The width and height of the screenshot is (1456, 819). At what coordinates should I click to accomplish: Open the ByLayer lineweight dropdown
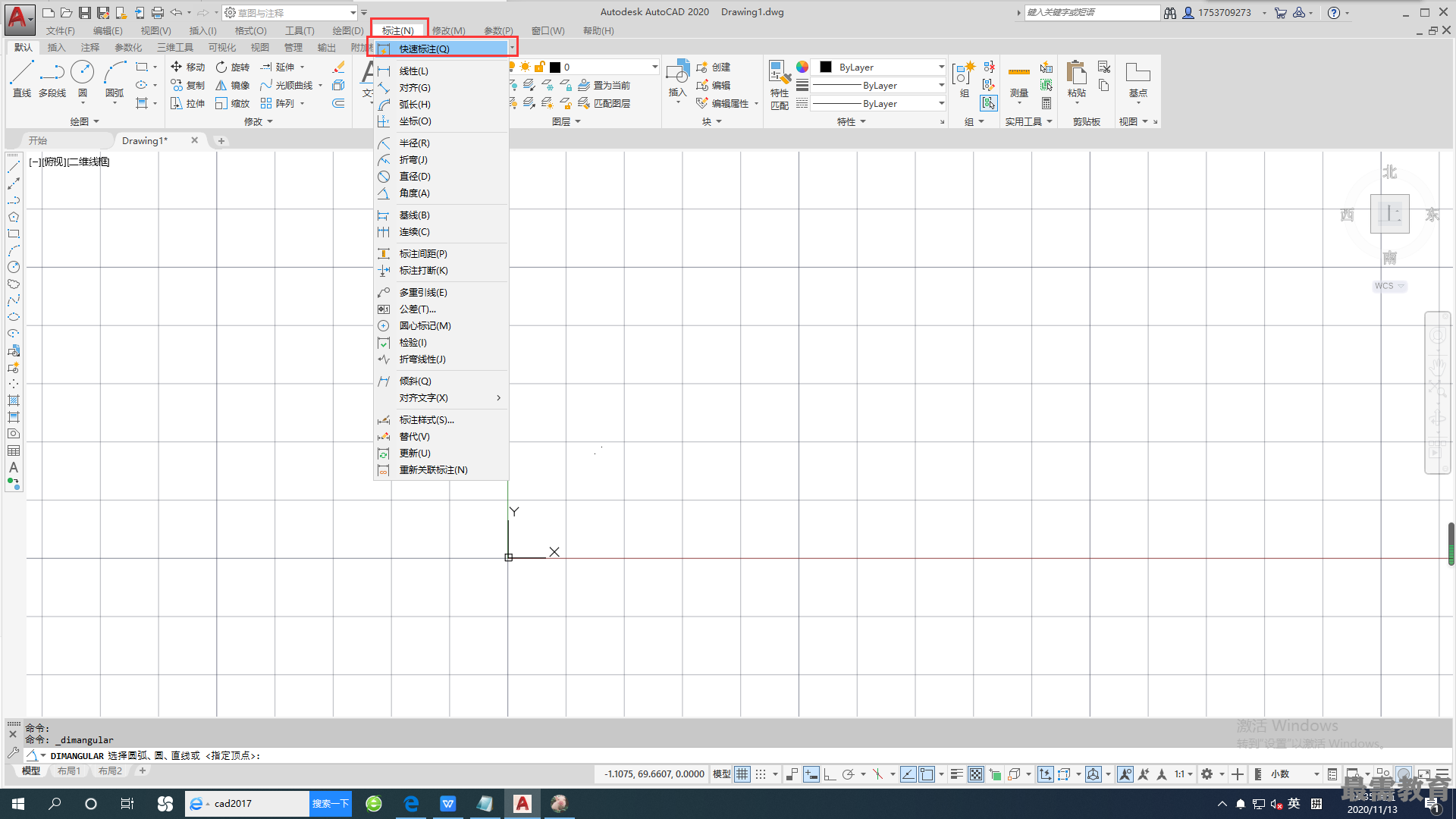tap(879, 85)
